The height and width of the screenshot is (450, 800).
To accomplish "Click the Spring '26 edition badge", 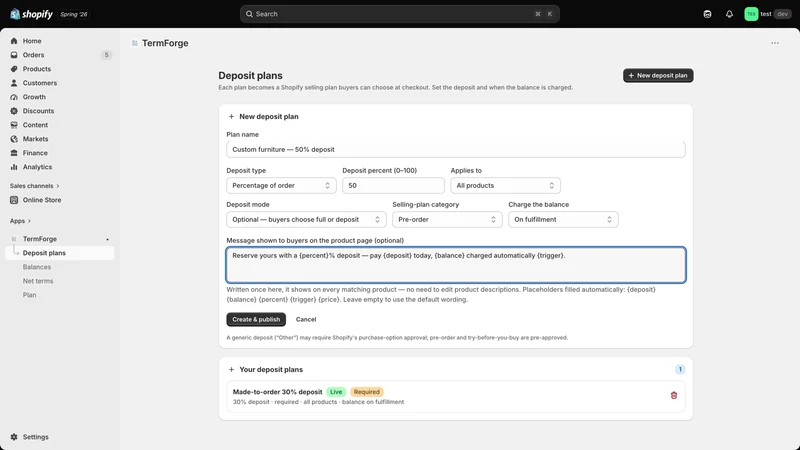I will tap(73, 14).
